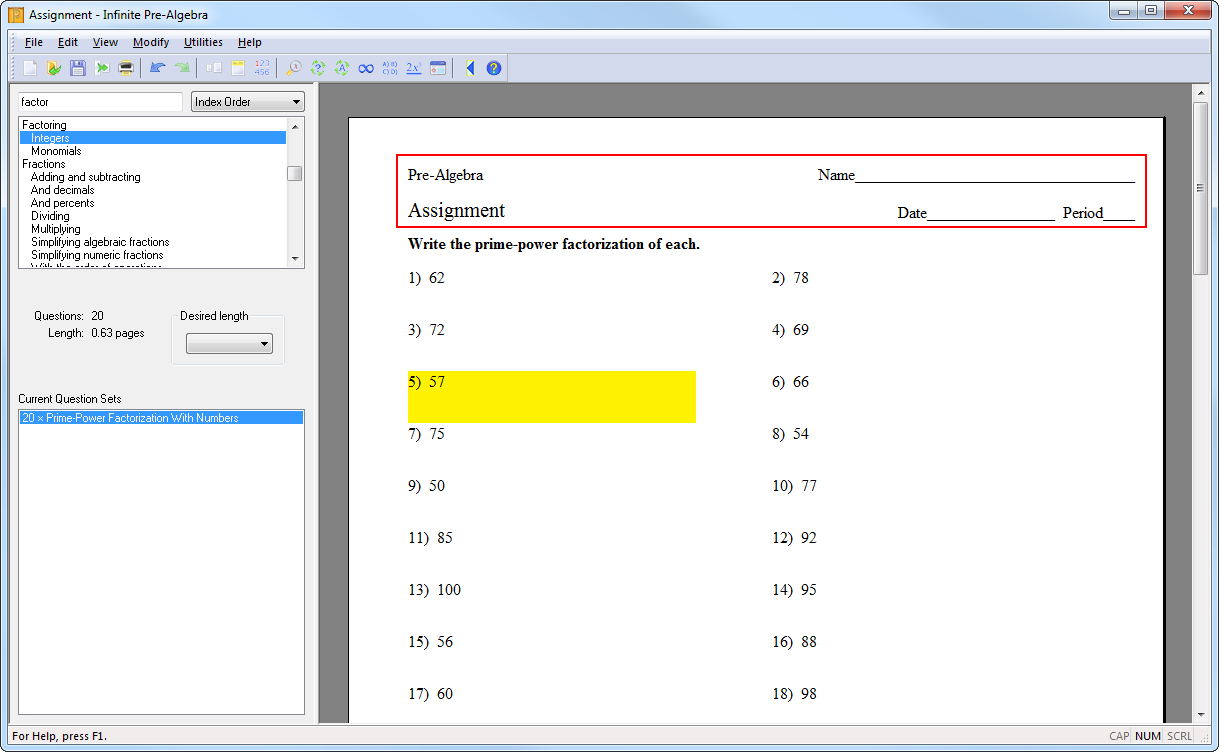Open the Desired length dropdown
The height and width of the screenshot is (752, 1219).
(x=229, y=344)
